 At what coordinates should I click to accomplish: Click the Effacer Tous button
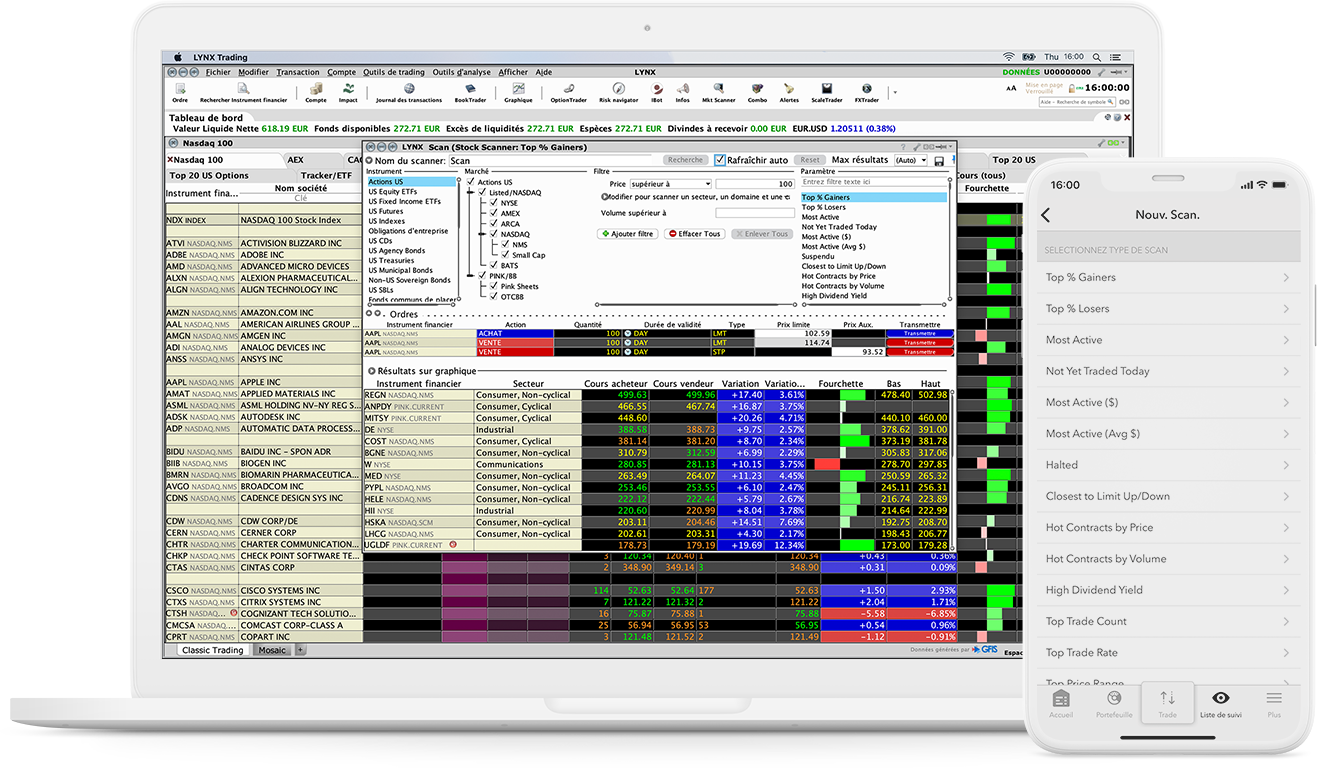[694, 234]
